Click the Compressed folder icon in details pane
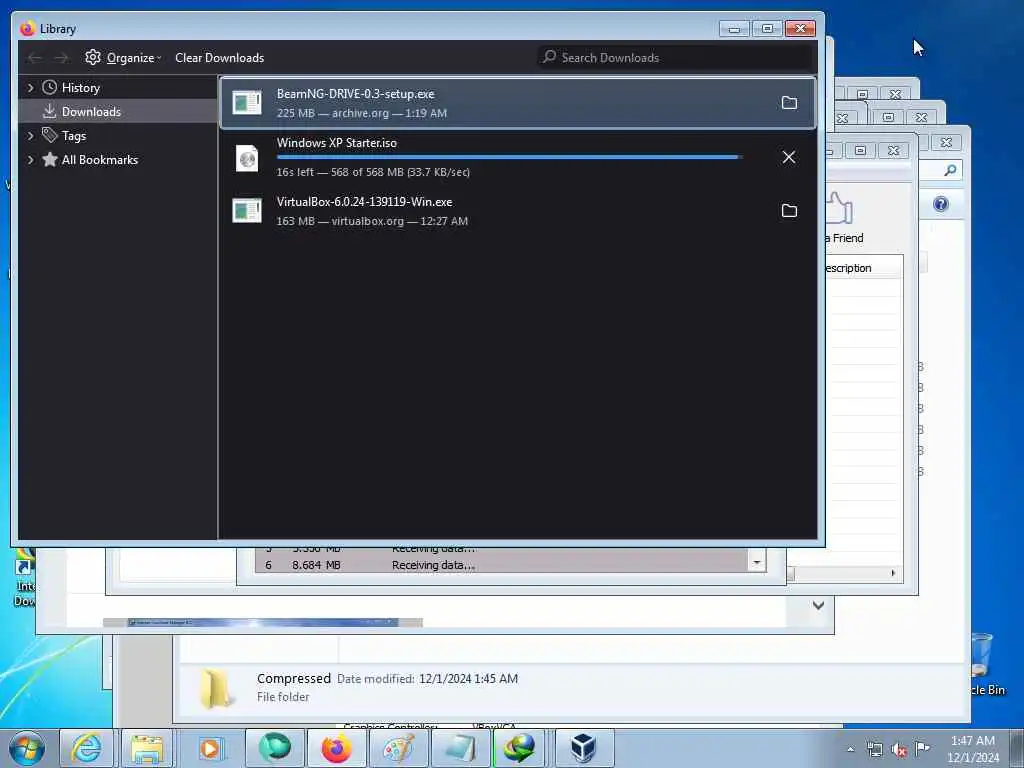1024x768 pixels. click(x=215, y=688)
